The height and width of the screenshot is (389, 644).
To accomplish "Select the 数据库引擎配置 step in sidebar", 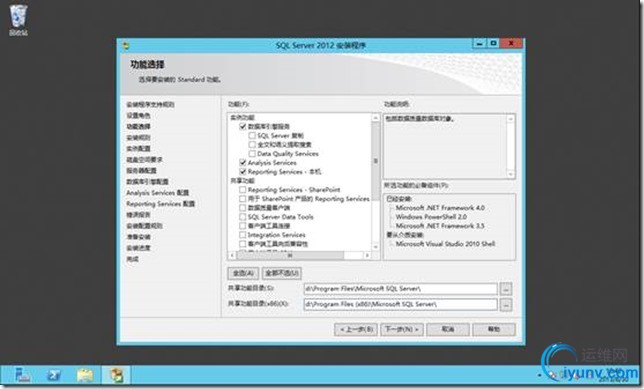I will [147, 182].
